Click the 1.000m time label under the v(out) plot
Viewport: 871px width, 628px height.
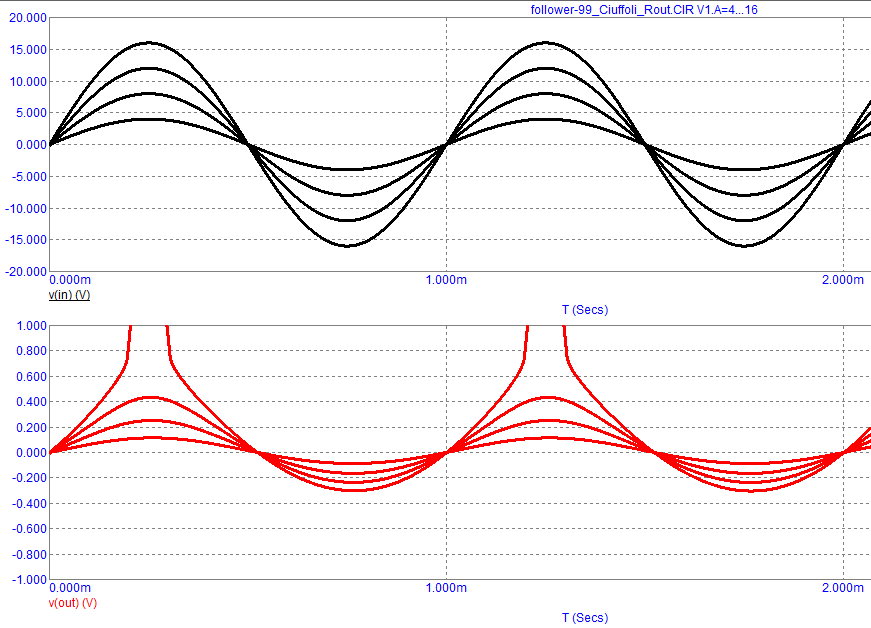(x=447, y=588)
